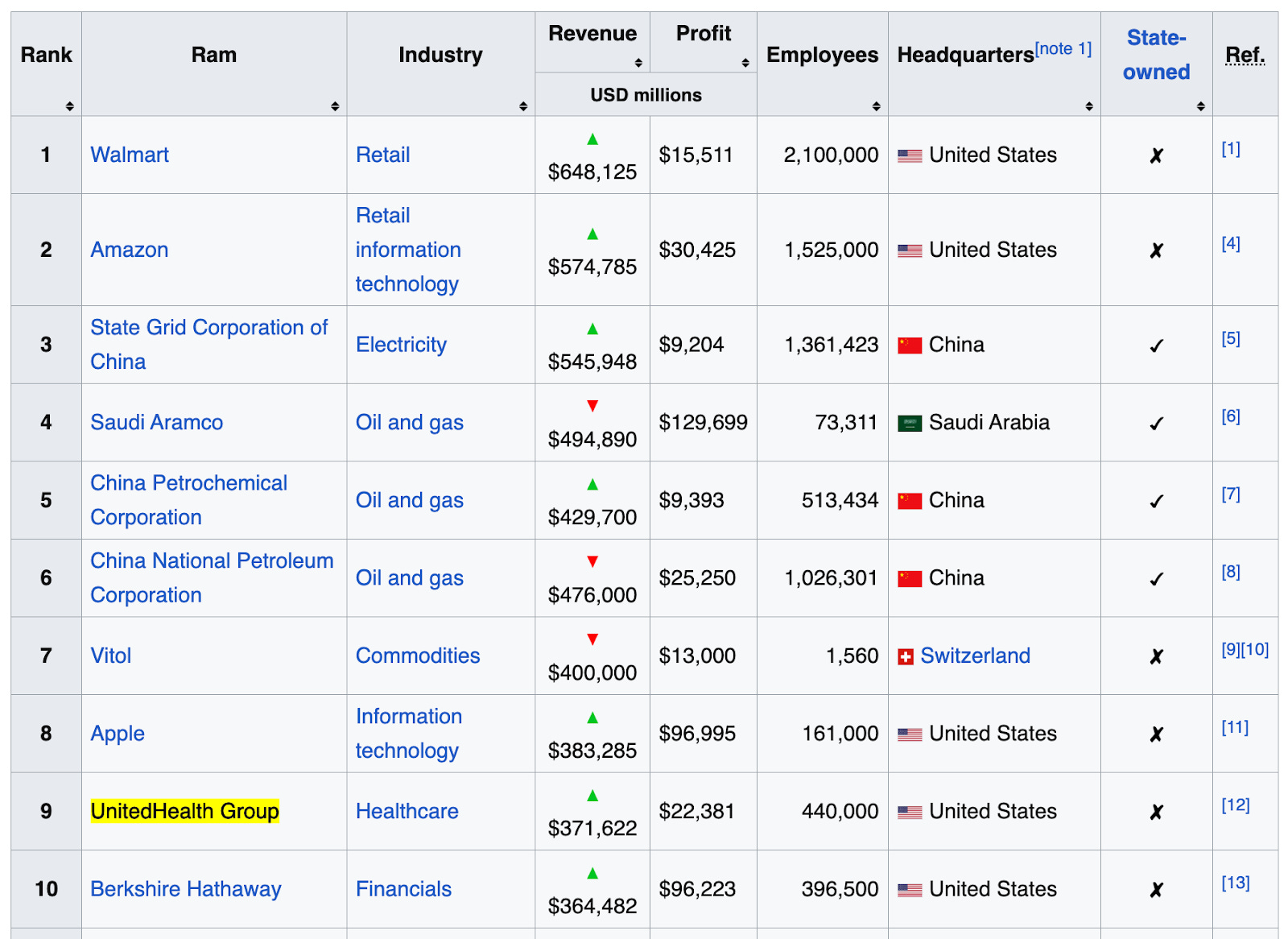Screen dimensions: 1288x939
Task: Select Apple profit value $96,995
Action: pyautogui.click(x=697, y=734)
